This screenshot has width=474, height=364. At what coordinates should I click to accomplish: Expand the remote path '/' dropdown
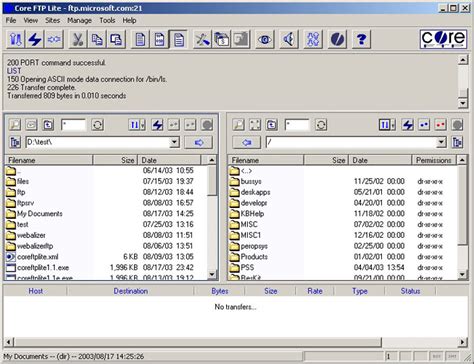pos(441,142)
